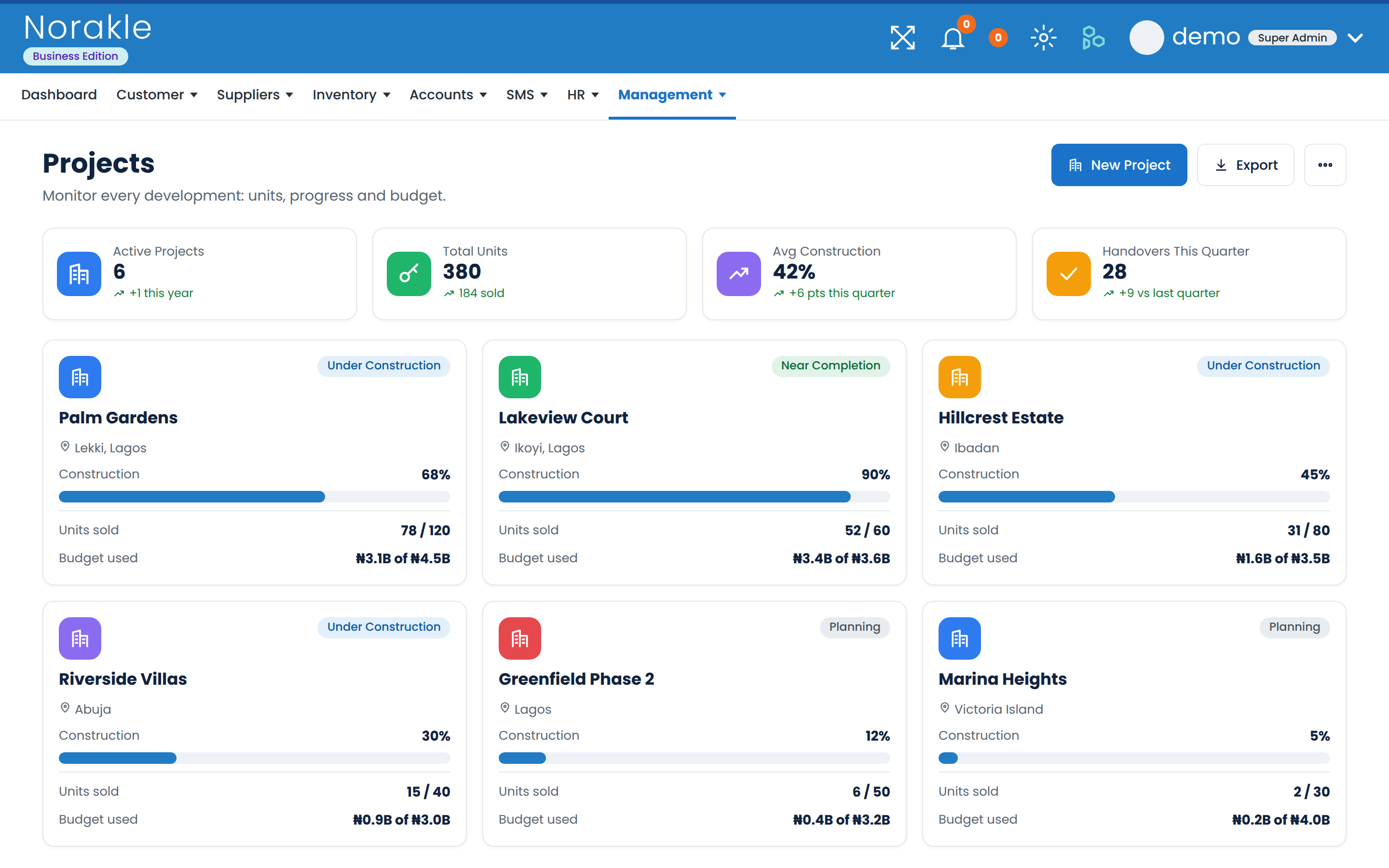Click the Business Edition badge

tap(75, 56)
